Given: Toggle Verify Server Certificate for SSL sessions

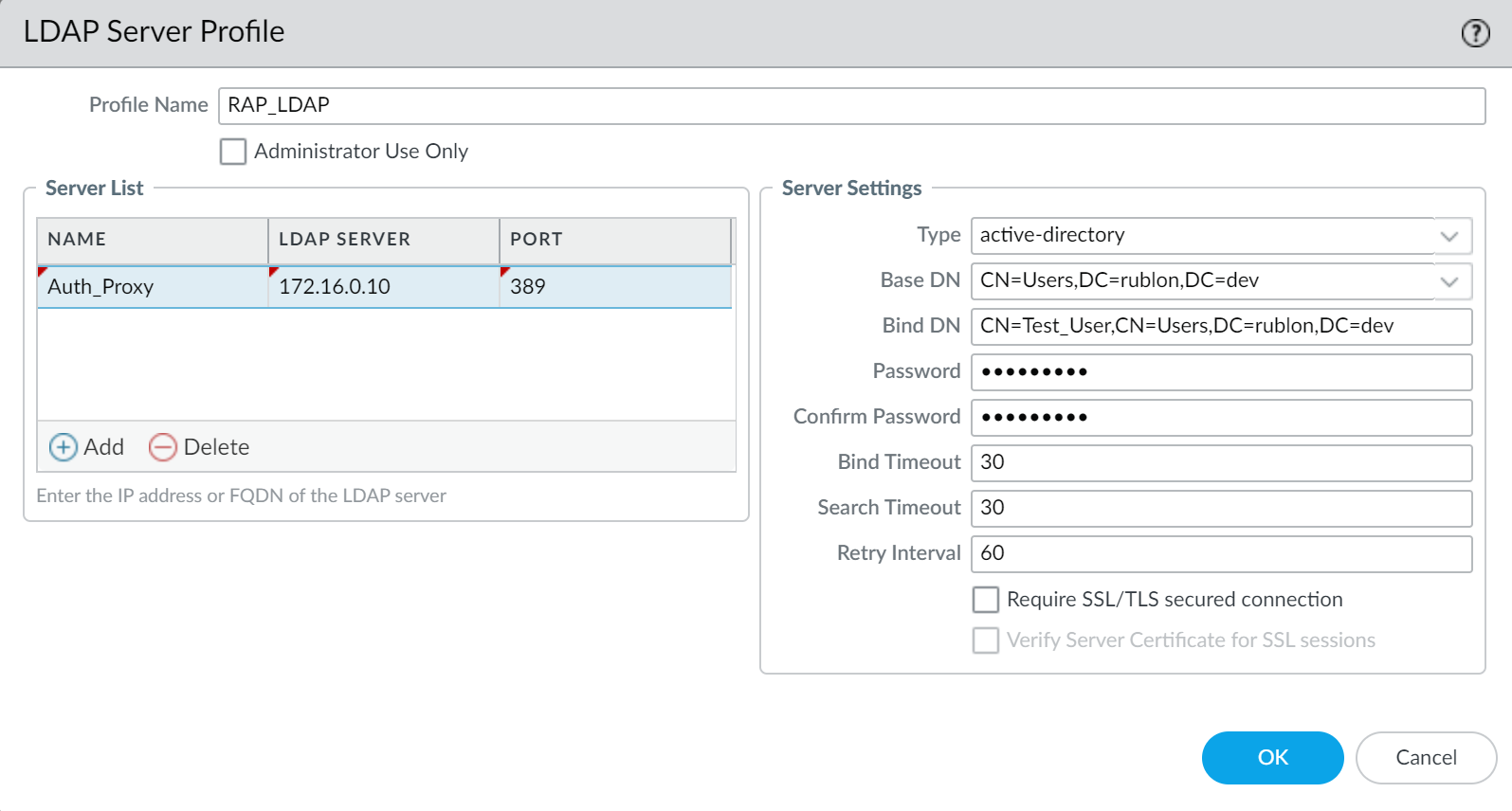Looking at the screenshot, I should (986, 640).
